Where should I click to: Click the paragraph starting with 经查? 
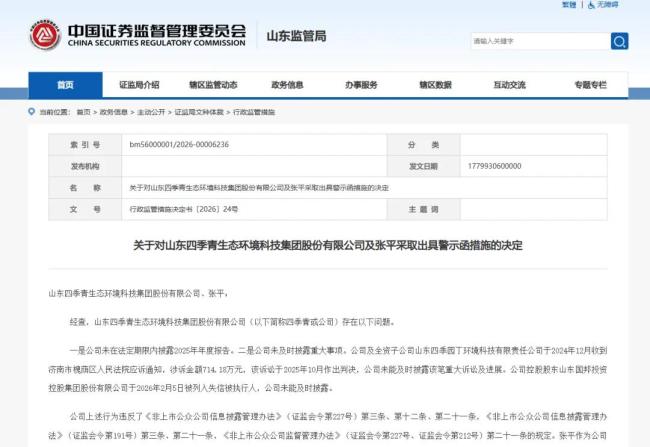(x=232, y=322)
